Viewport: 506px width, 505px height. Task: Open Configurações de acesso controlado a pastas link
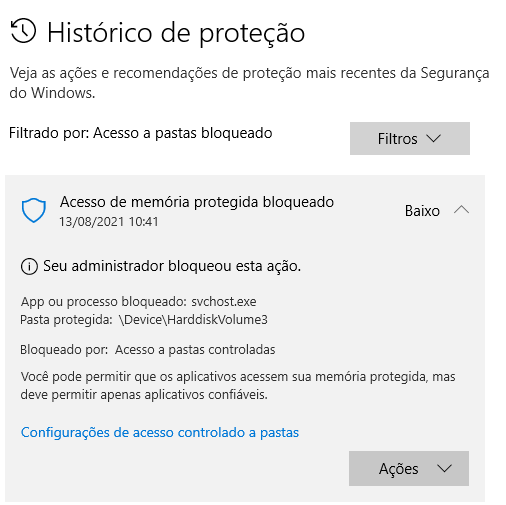pyautogui.click(x=160, y=433)
